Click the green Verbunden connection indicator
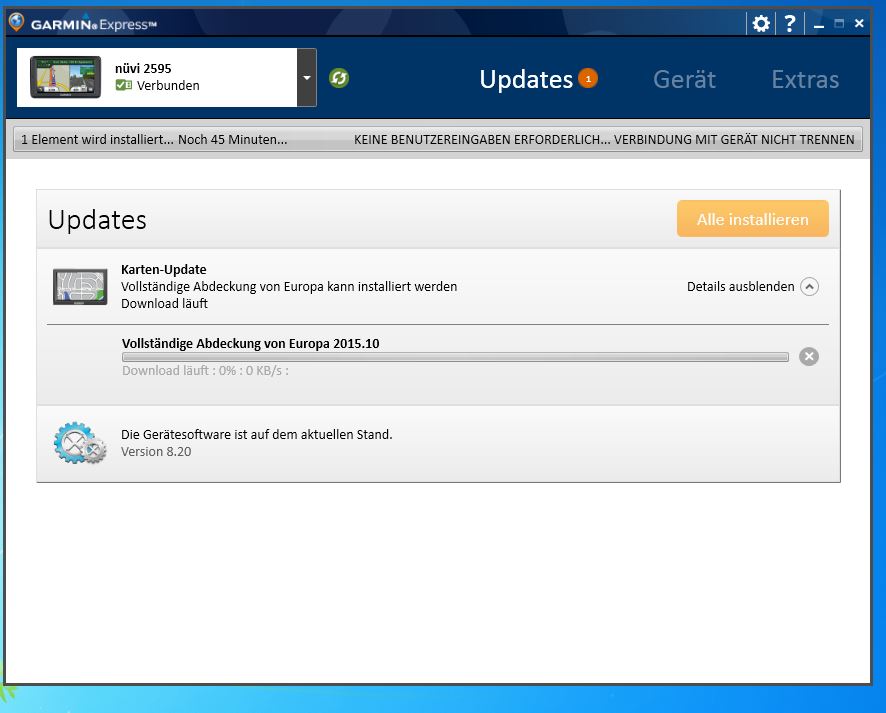Viewport: 886px width, 713px height. tap(123, 86)
